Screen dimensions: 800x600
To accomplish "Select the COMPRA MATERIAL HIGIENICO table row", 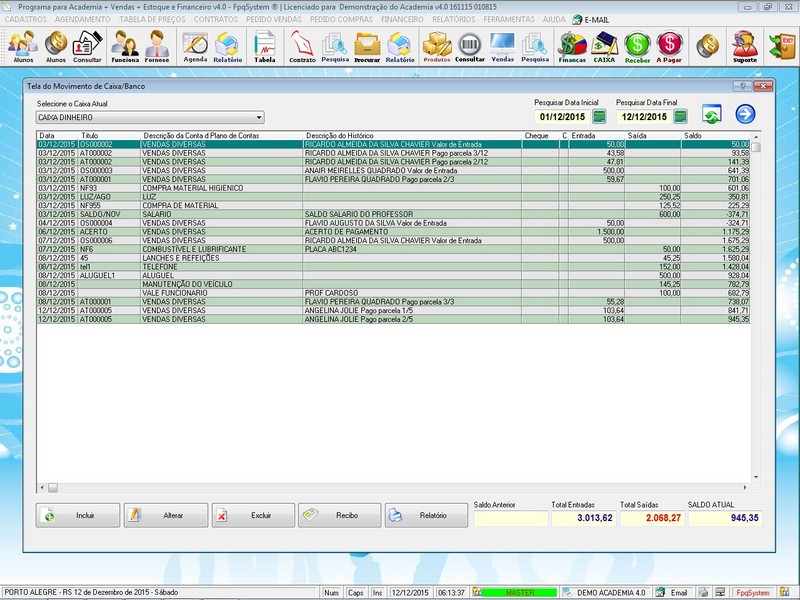I will (200, 187).
